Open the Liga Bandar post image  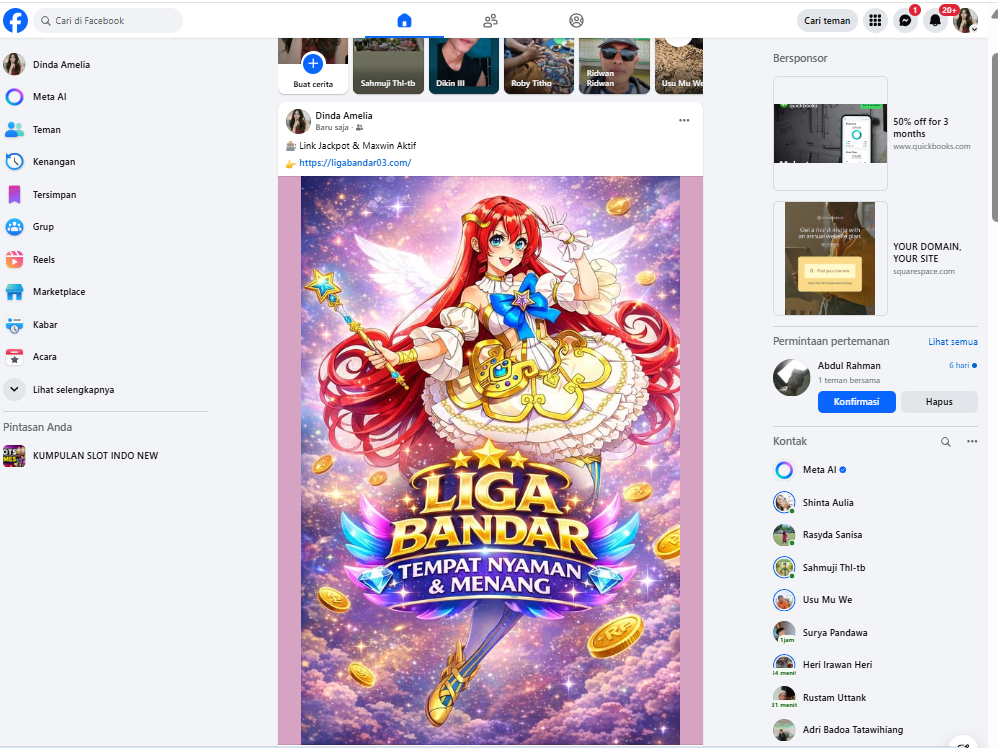click(490, 460)
